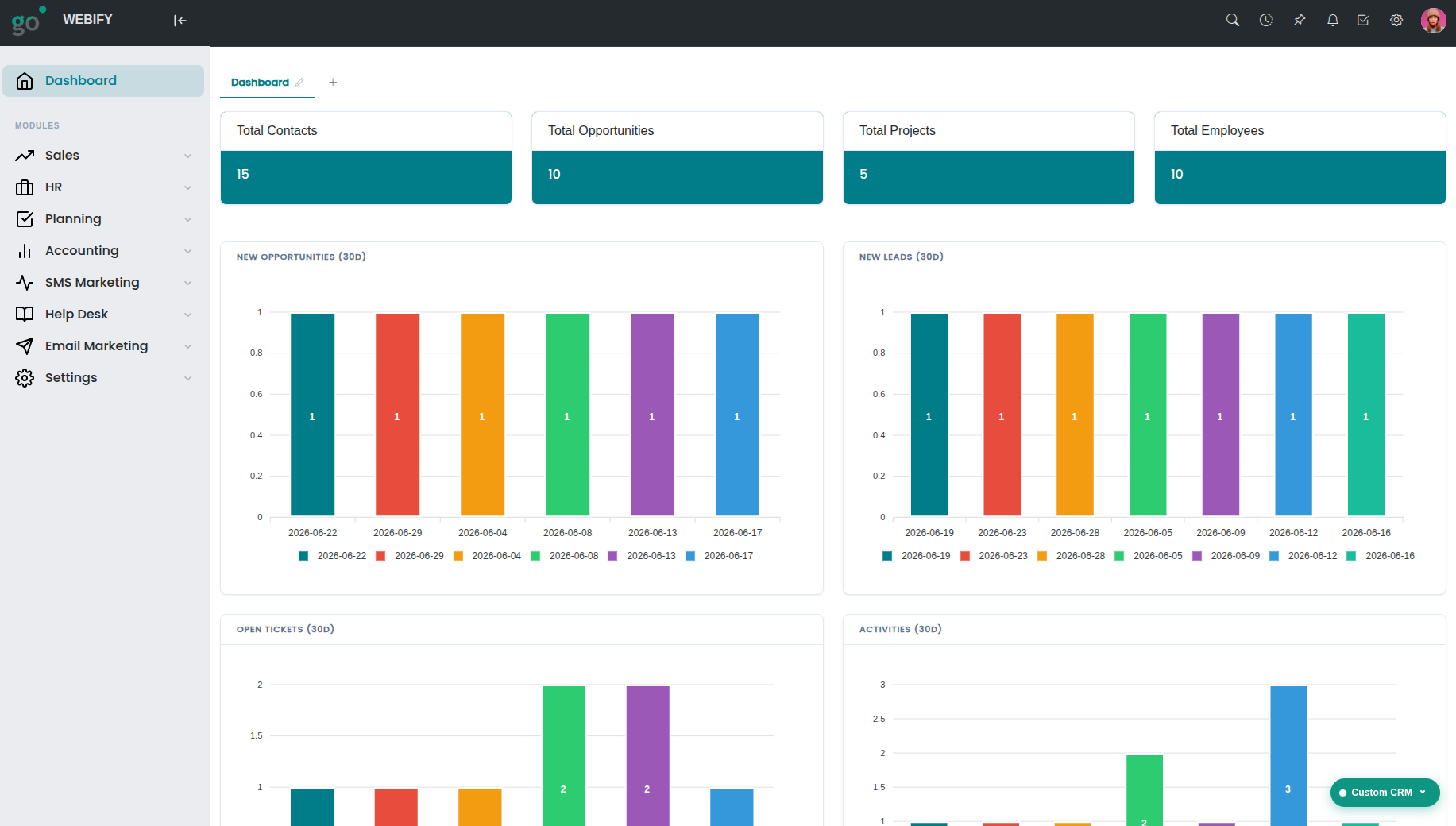Image resolution: width=1456 pixels, height=826 pixels.
Task: Open the Total Contacts card
Action: (x=366, y=158)
